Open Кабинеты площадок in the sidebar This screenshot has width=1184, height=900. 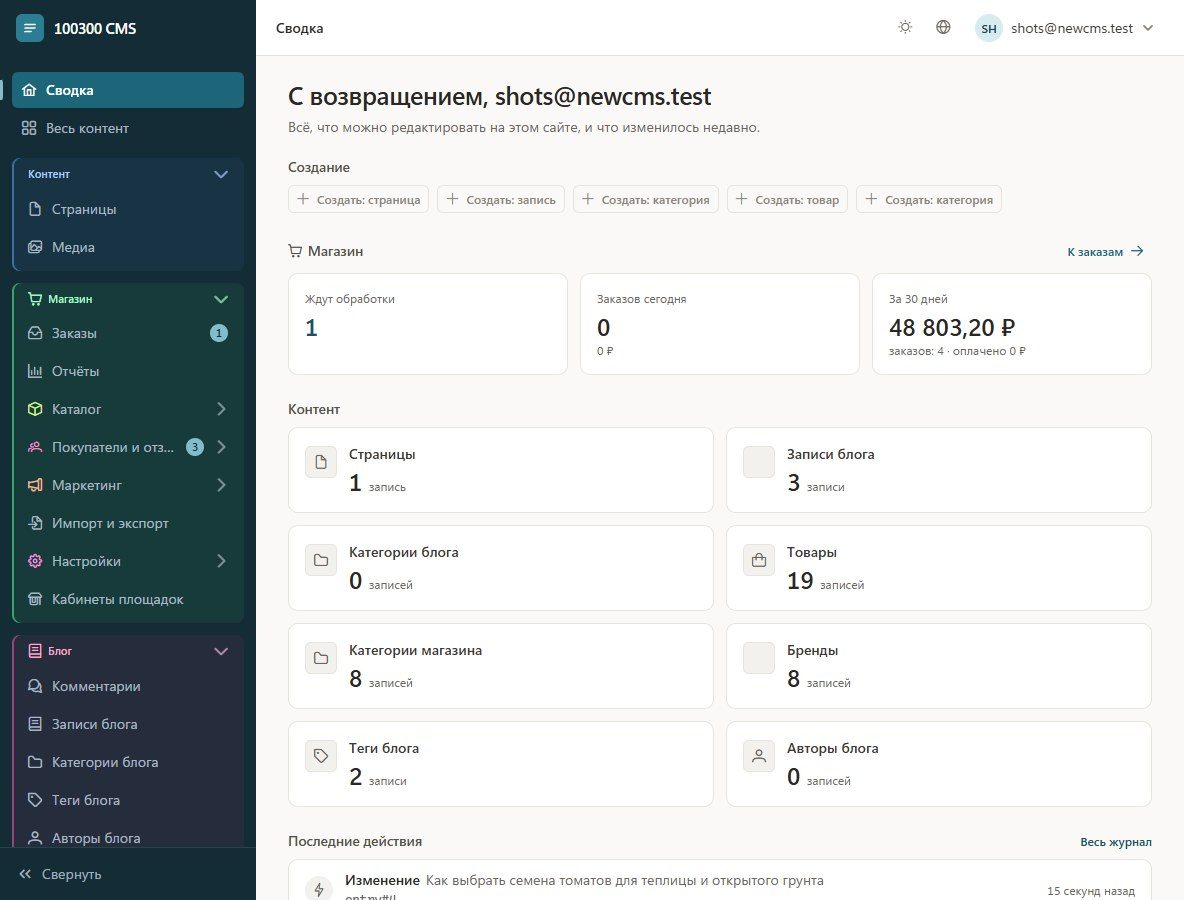(x=128, y=599)
